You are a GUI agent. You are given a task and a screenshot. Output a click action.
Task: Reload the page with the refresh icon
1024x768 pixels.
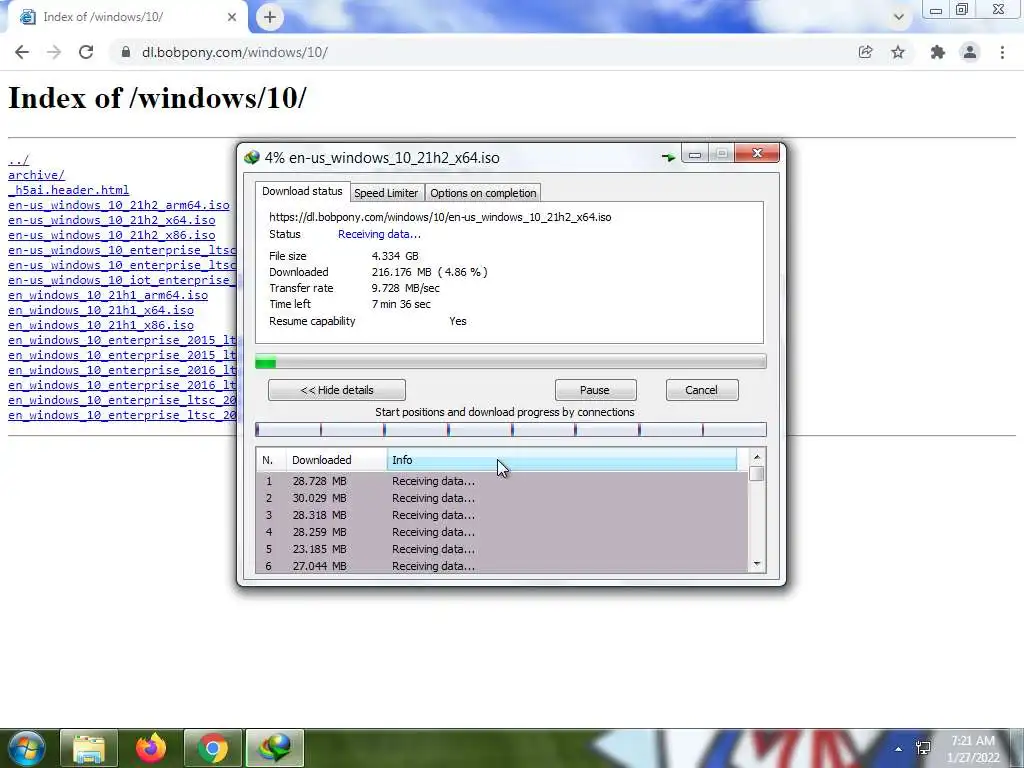click(x=86, y=52)
